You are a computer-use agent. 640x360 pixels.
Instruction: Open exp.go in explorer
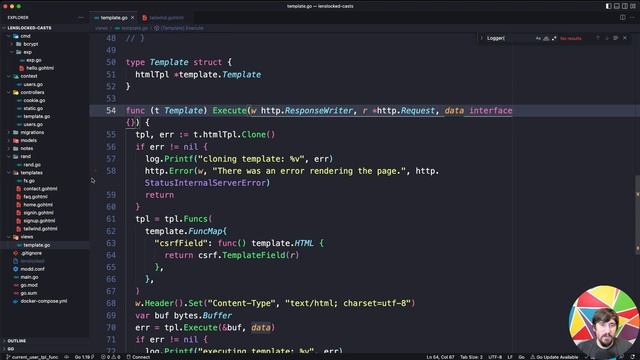[33, 60]
